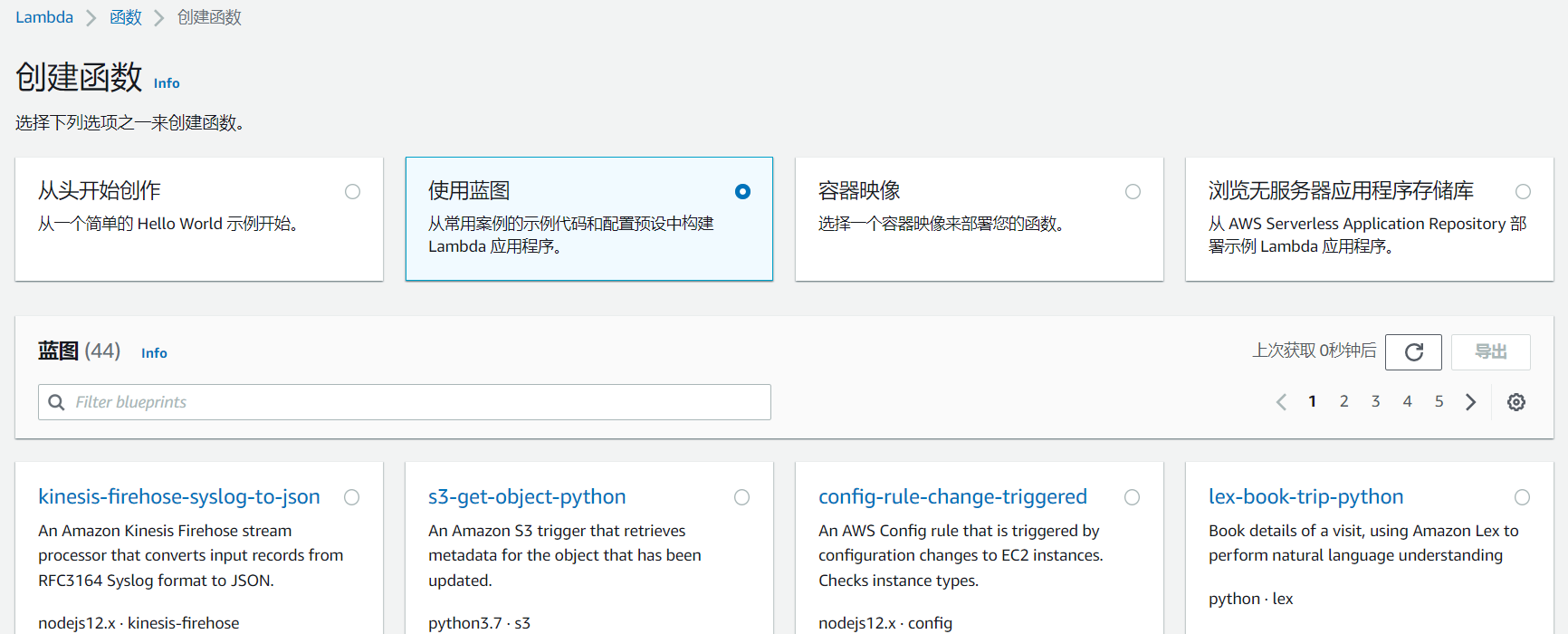The width and height of the screenshot is (1568, 634).
Task: Choose kinesis-firehose-syslog-to-json blueprint radio
Action: coord(352,497)
